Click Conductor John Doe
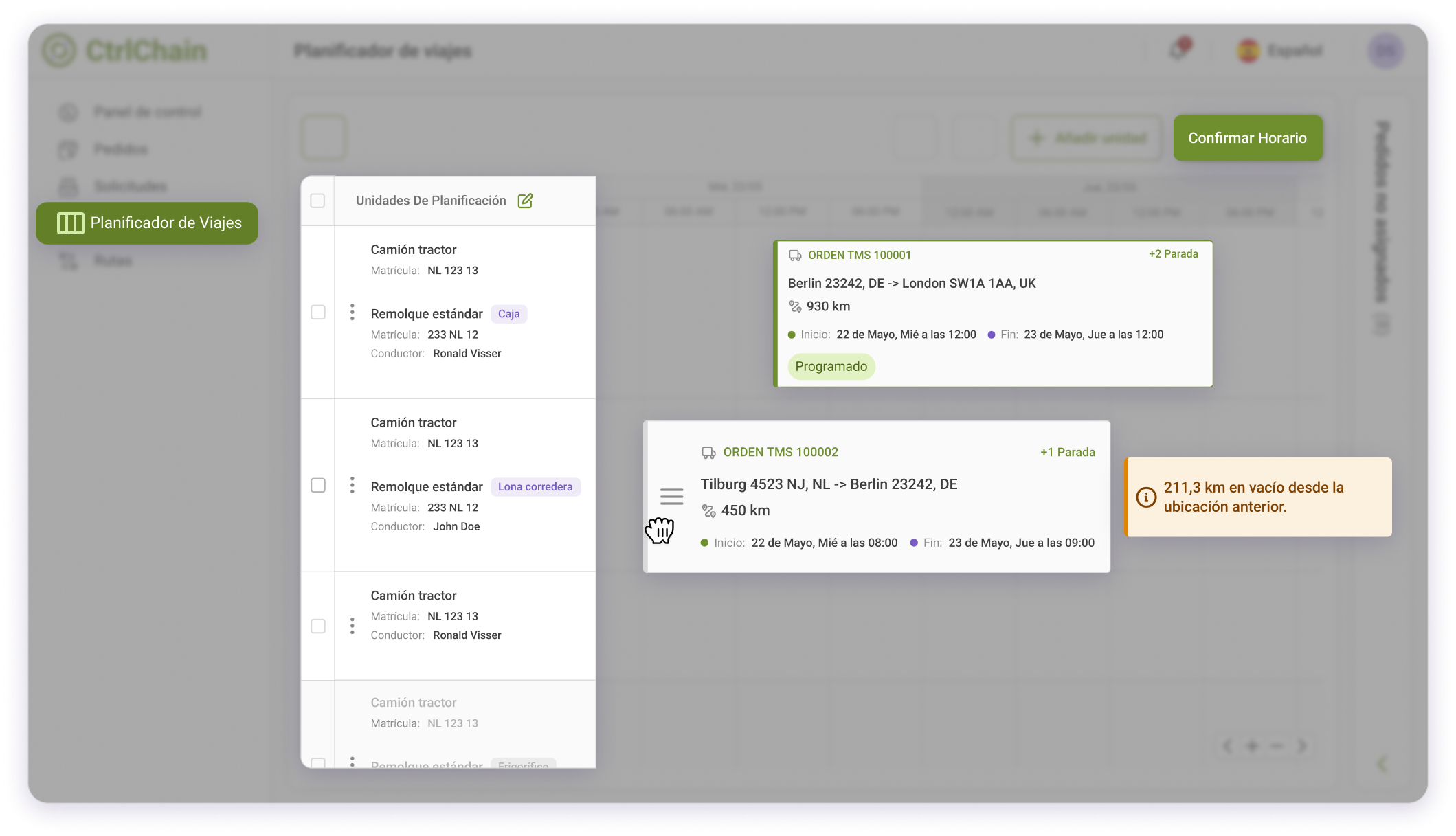1456x836 pixels. click(425, 526)
